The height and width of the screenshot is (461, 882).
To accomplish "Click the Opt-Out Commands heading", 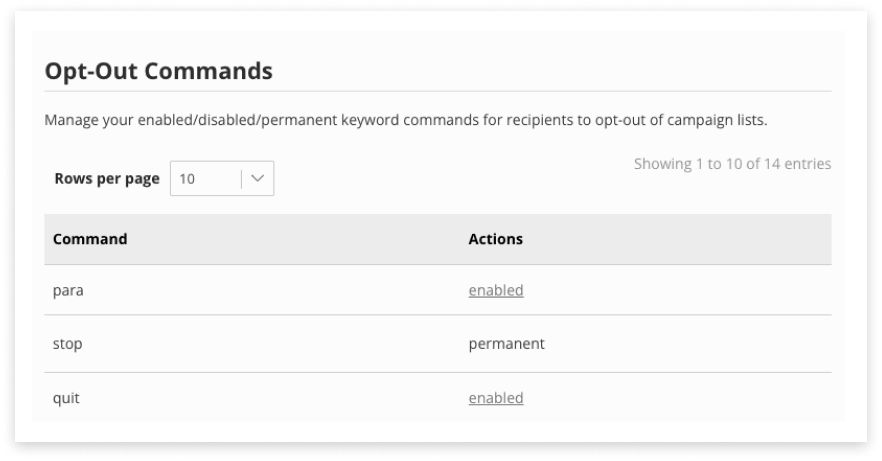I will coord(159,72).
